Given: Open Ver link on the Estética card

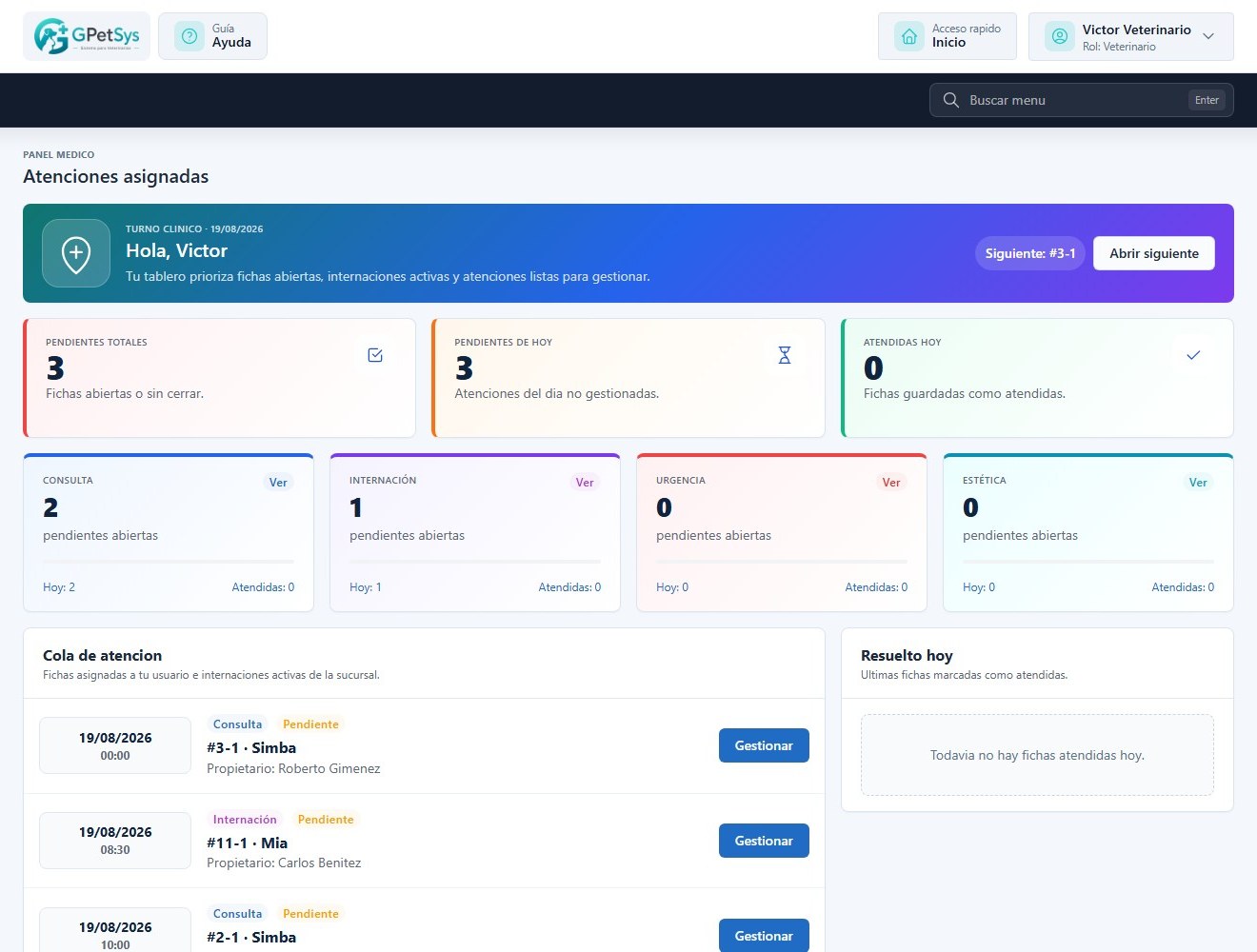Looking at the screenshot, I should [x=1198, y=483].
